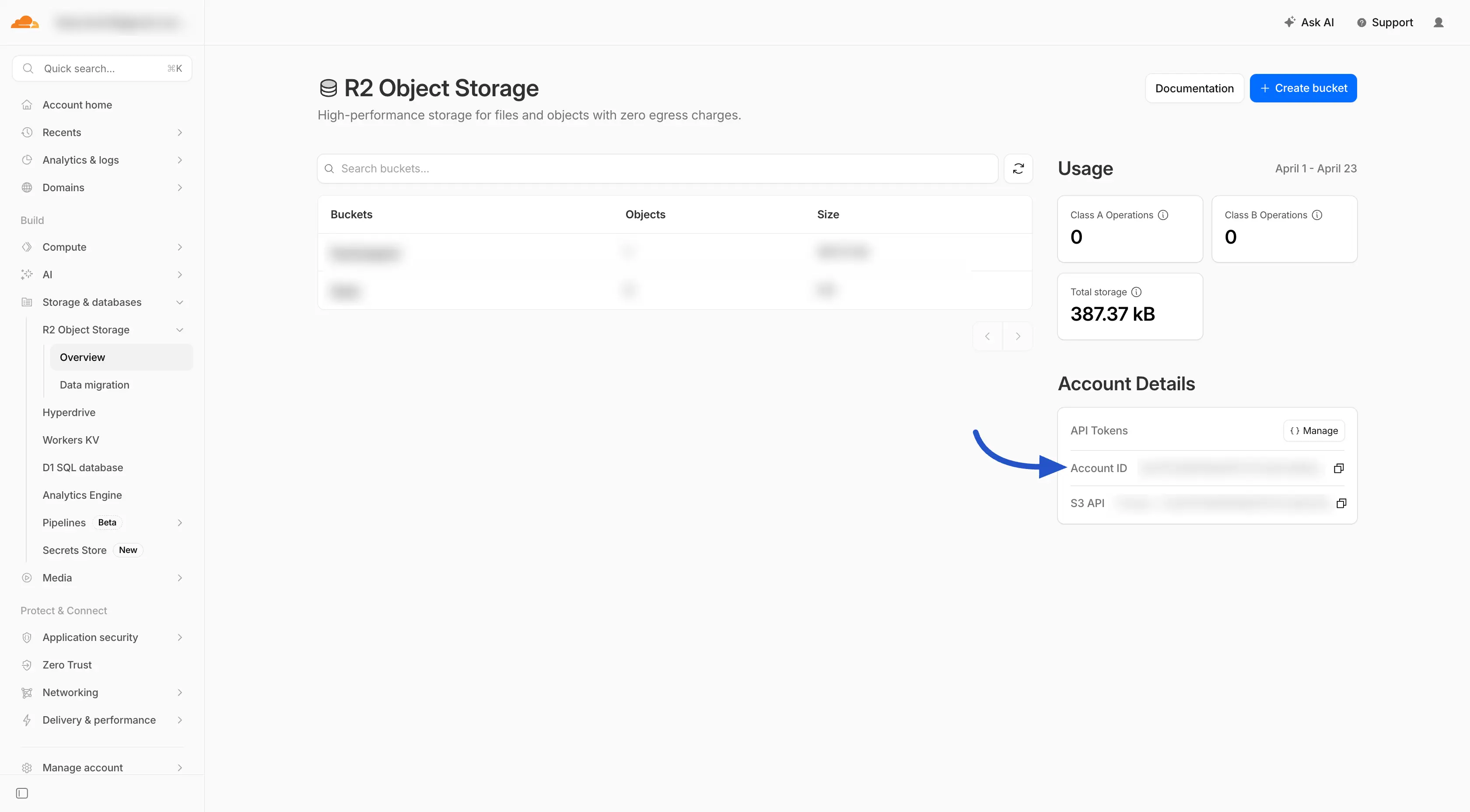Copy the Account ID
Screen dimensions: 1470x812
[x=1339, y=468]
